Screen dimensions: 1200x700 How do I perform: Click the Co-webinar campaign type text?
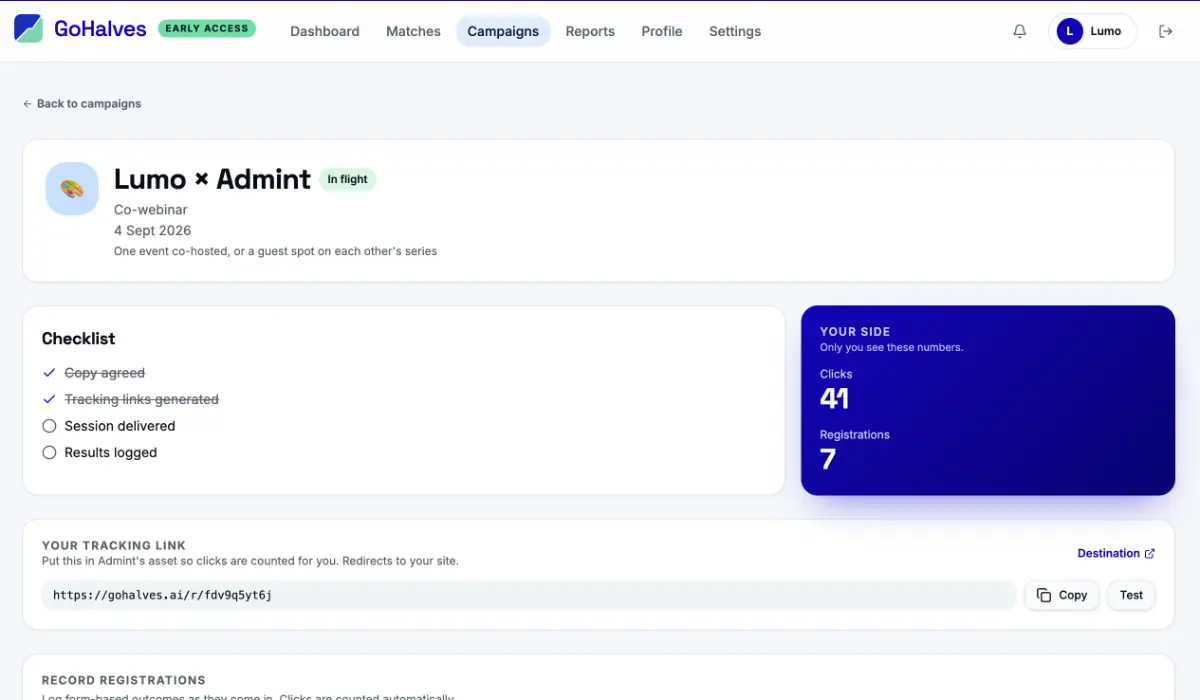(151, 210)
